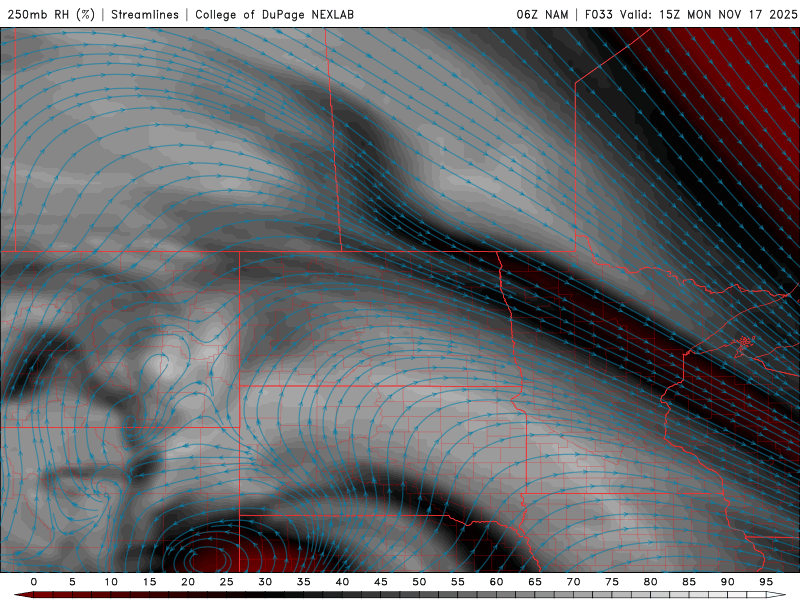Click the "15" value on the color scale
This screenshot has height=600, width=800.
(149, 582)
